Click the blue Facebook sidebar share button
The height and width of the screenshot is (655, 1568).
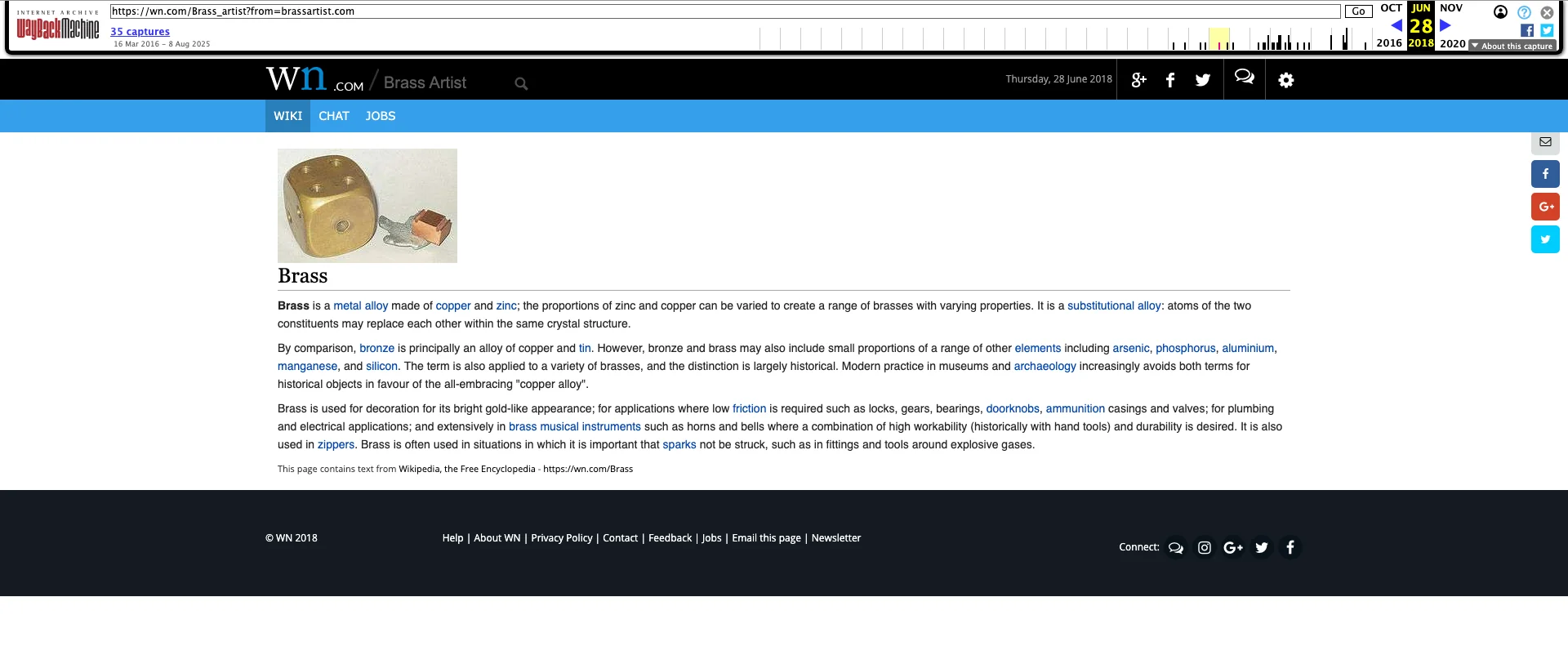tap(1545, 174)
